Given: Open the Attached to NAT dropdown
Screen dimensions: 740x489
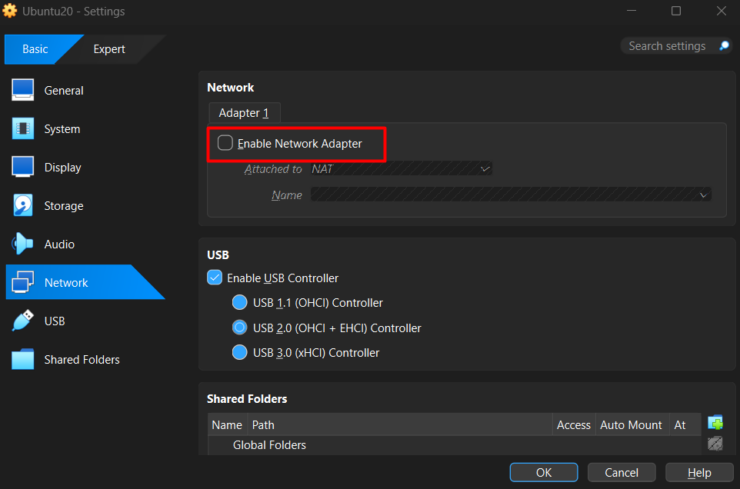Looking at the screenshot, I should pos(401,169).
